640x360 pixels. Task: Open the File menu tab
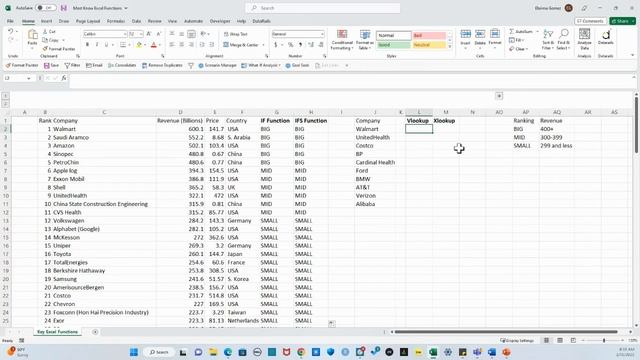pyautogui.click(x=10, y=21)
